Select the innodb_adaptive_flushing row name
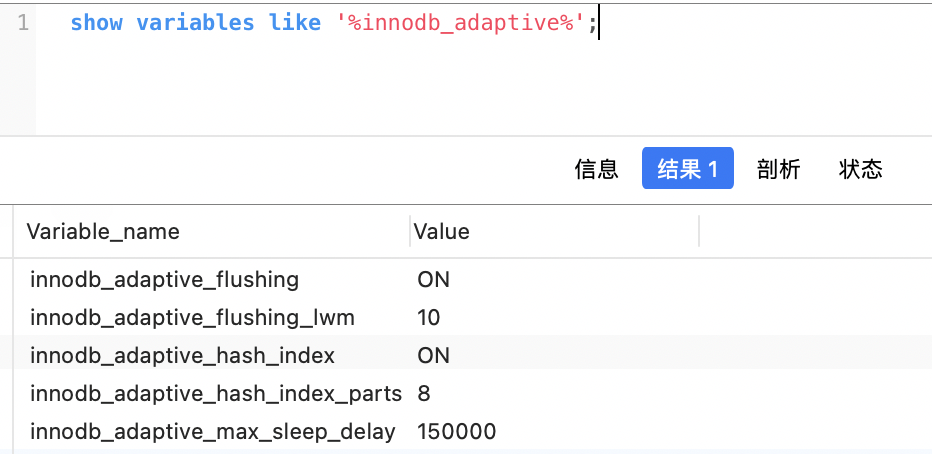The width and height of the screenshot is (932, 454). coord(164,279)
